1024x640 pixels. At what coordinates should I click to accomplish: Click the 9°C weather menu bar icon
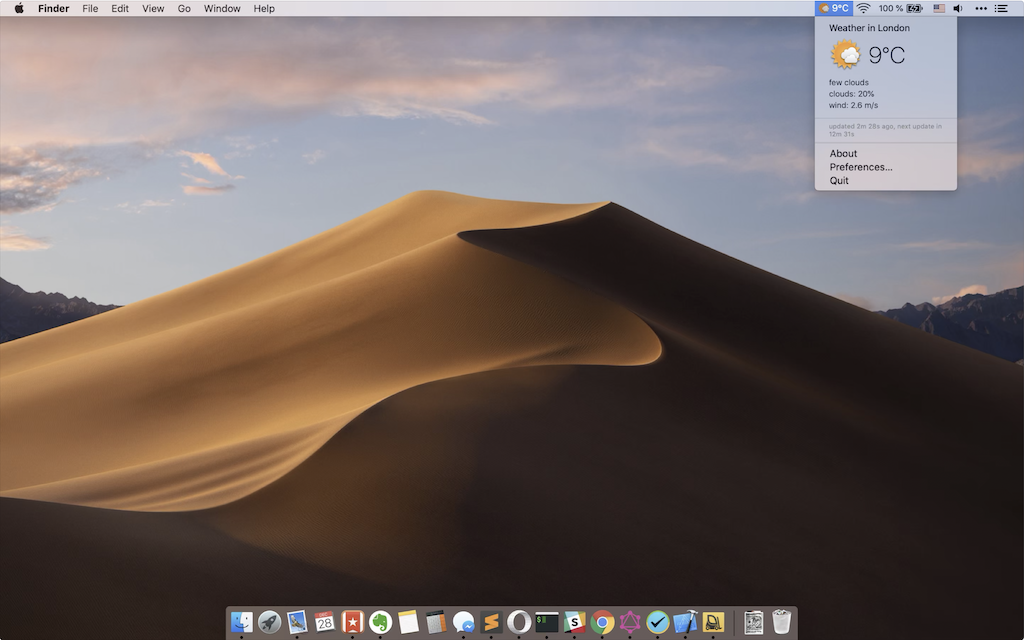834,8
